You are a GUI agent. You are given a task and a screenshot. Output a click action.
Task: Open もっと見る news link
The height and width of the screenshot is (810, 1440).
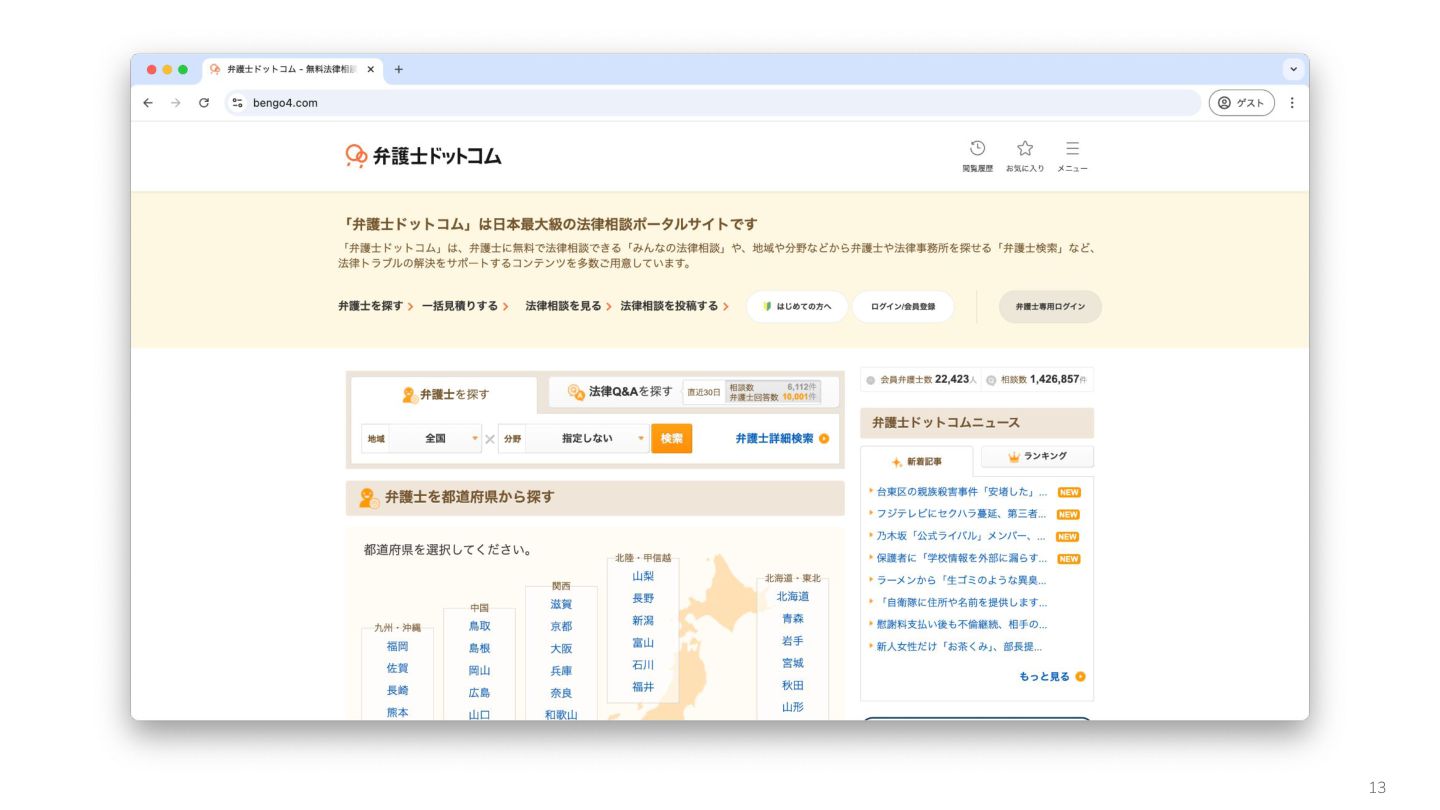tap(1052, 677)
